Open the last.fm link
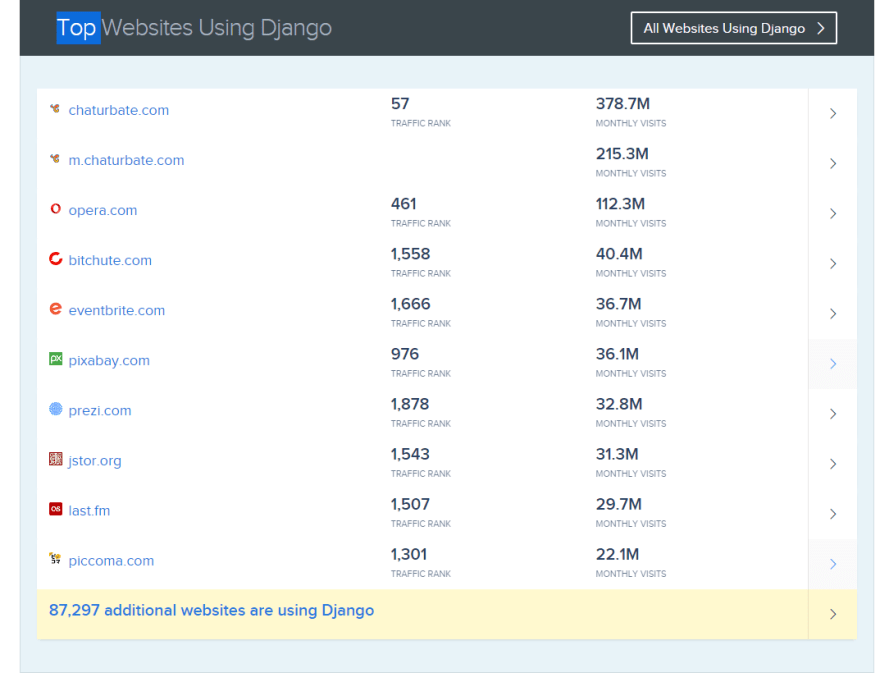Screen dimensions: 880x673 point(89,511)
